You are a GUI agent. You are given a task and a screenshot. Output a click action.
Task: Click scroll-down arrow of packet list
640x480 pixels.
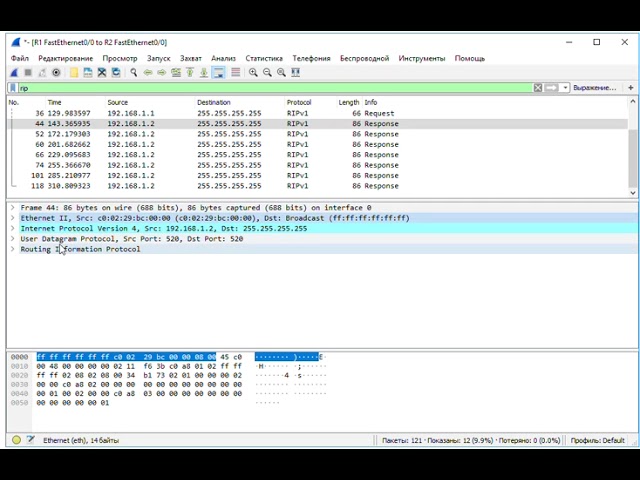633,193
